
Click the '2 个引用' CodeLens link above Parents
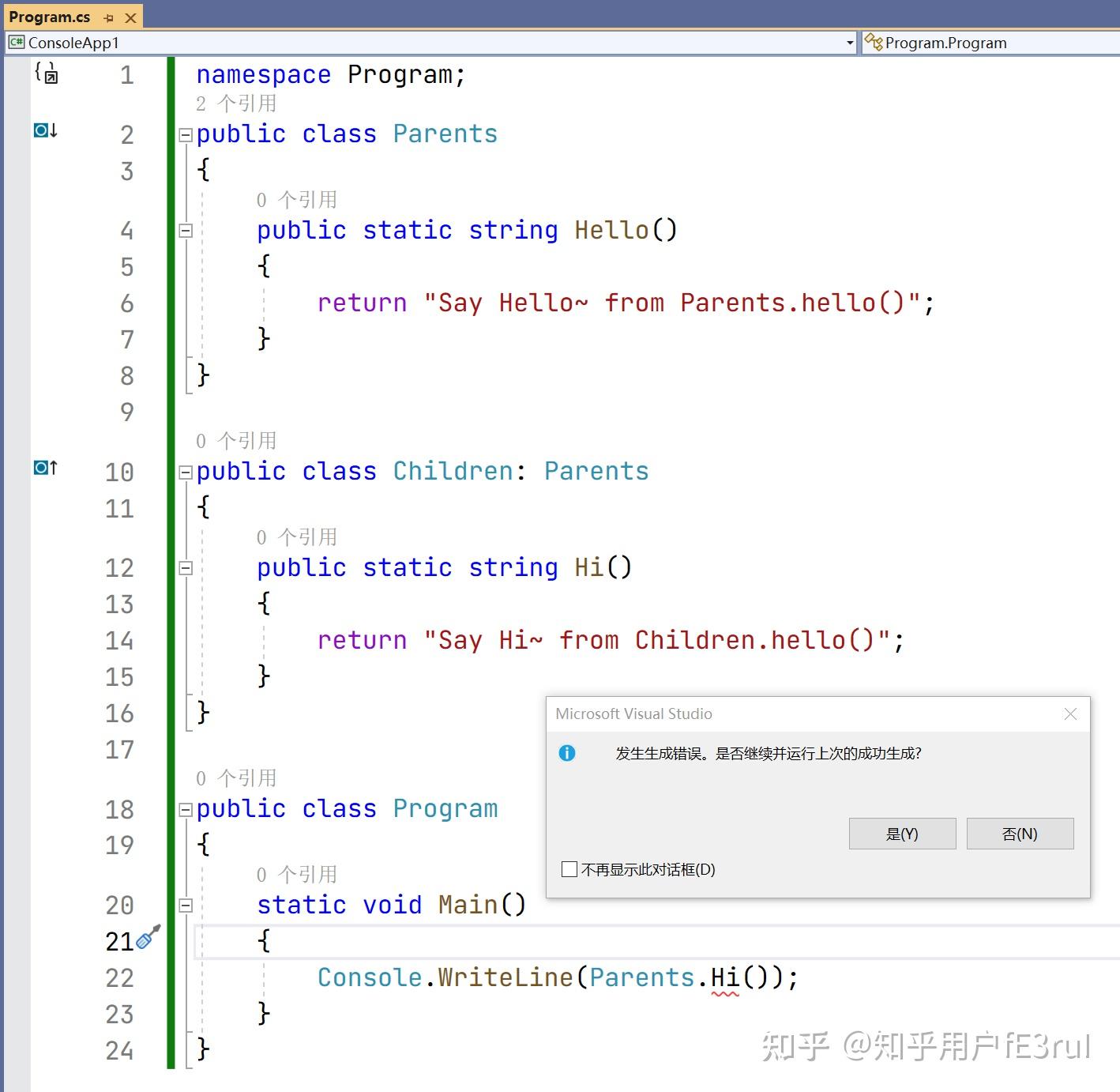(236, 104)
